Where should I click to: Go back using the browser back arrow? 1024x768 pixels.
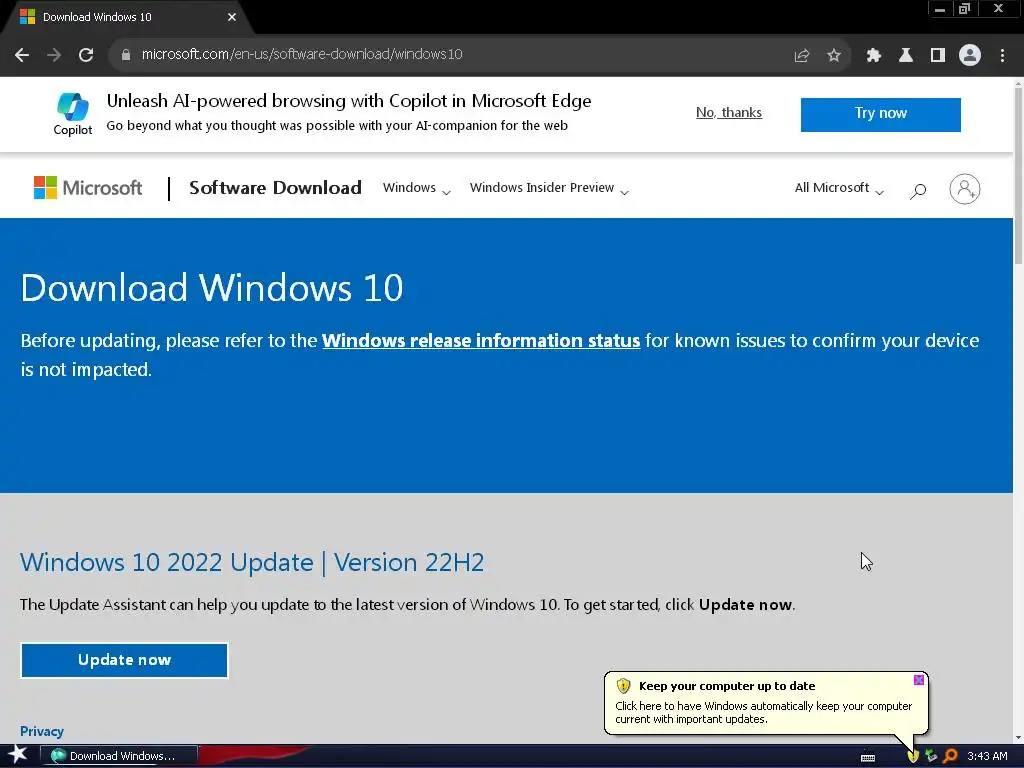click(x=22, y=55)
